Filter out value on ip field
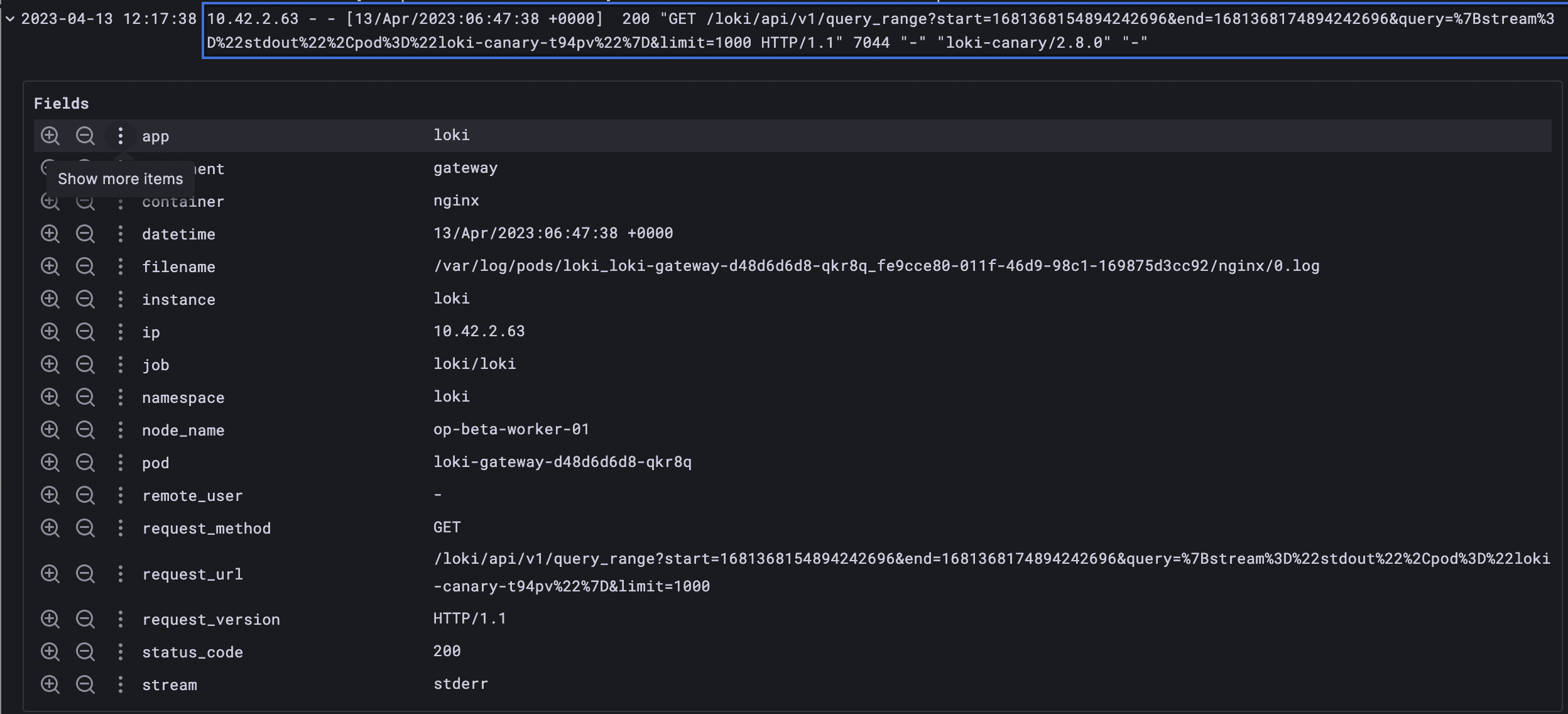 tap(85, 332)
